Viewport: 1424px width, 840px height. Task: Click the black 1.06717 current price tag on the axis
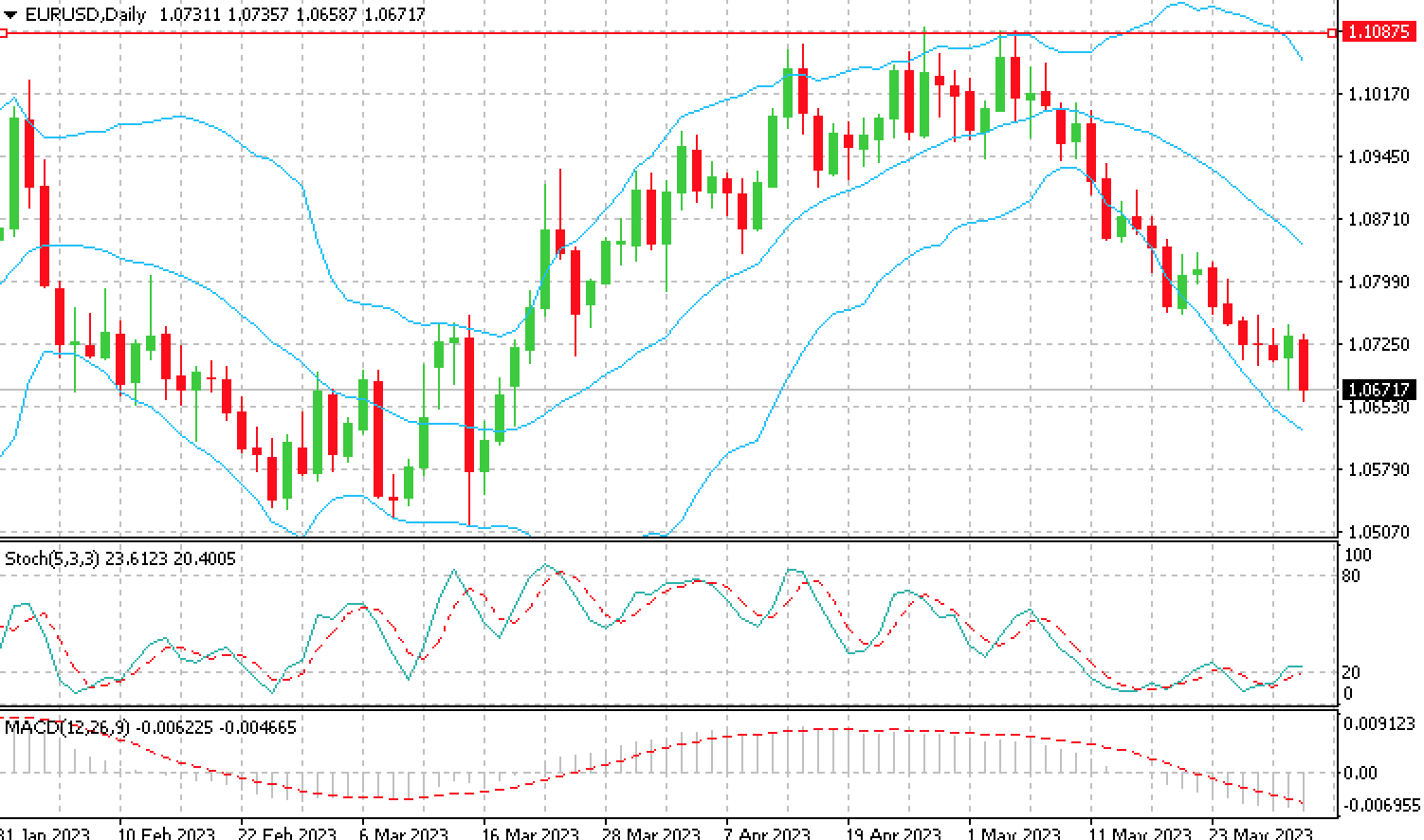(x=1379, y=390)
